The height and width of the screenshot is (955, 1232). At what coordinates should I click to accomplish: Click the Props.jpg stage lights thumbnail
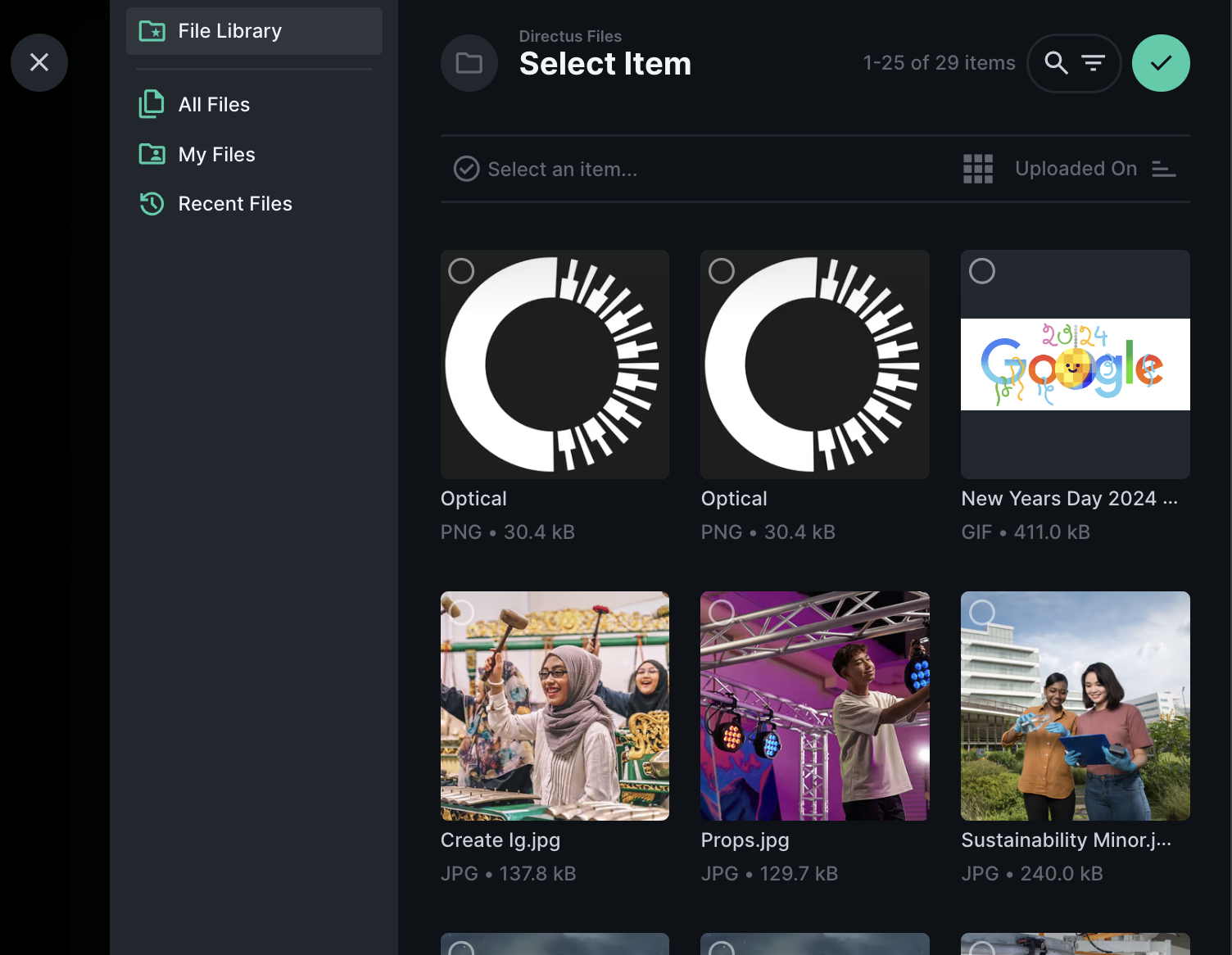(x=815, y=706)
